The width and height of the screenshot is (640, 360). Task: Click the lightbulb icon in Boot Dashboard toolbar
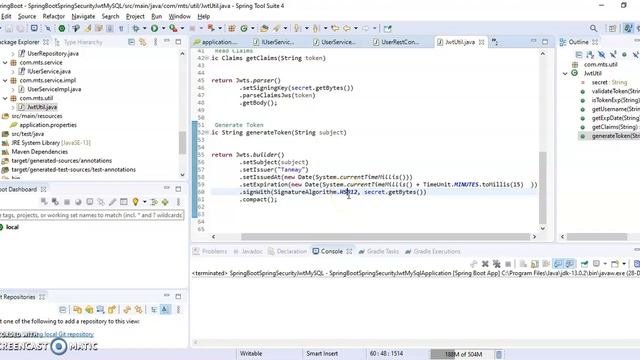pos(135,202)
